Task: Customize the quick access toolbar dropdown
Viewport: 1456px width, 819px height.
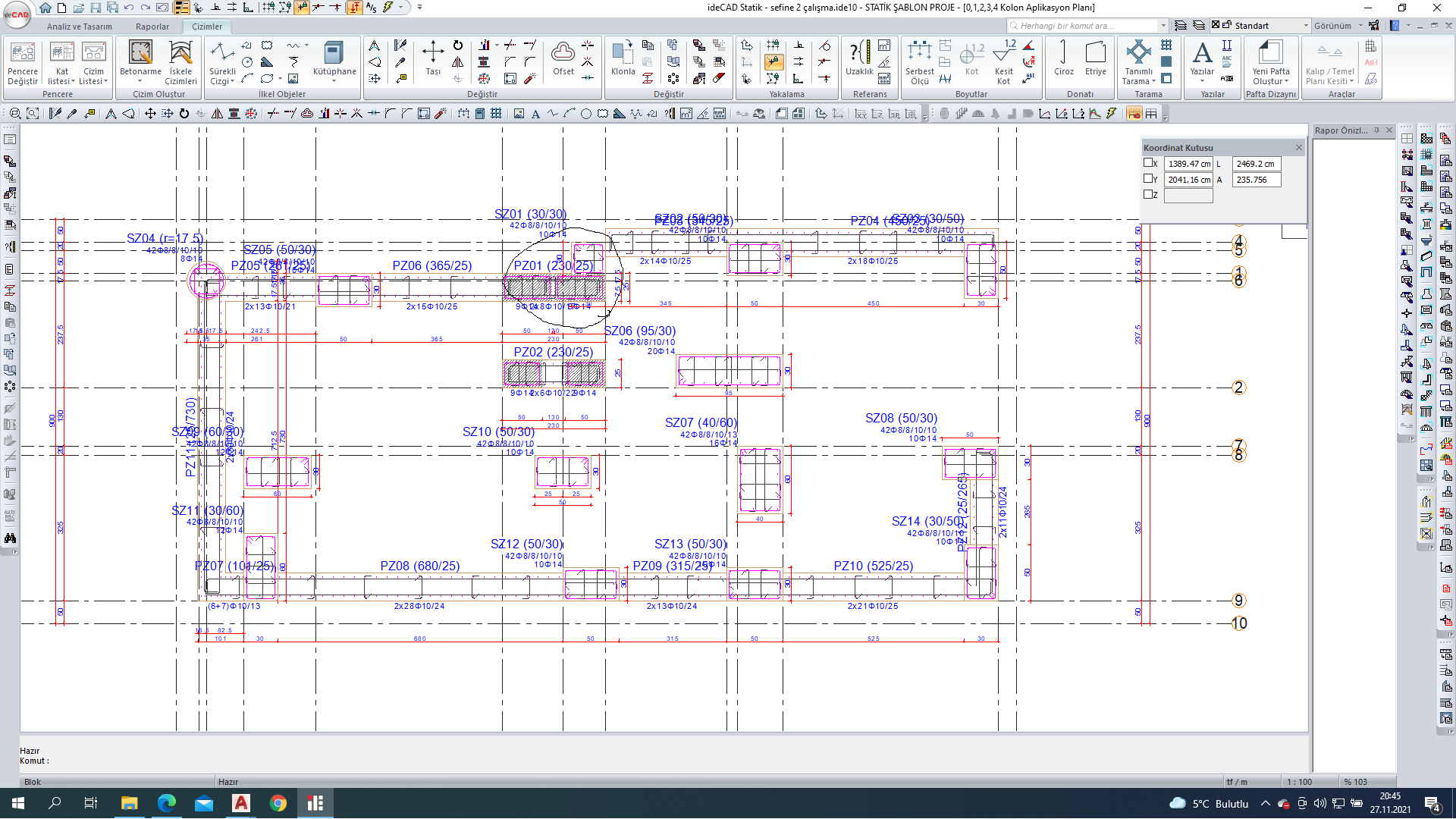Action: pyautogui.click(x=419, y=8)
